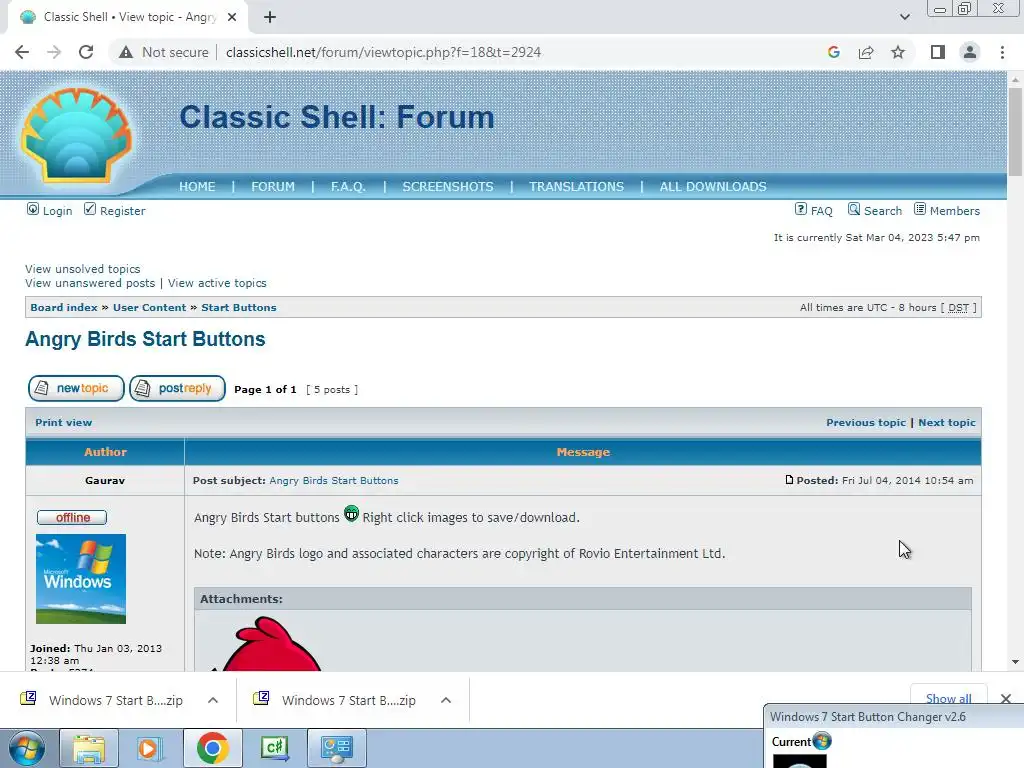The width and height of the screenshot is (1024, 768).
Task: Click the Chrome taskbar icon
Action: (212, 748)
